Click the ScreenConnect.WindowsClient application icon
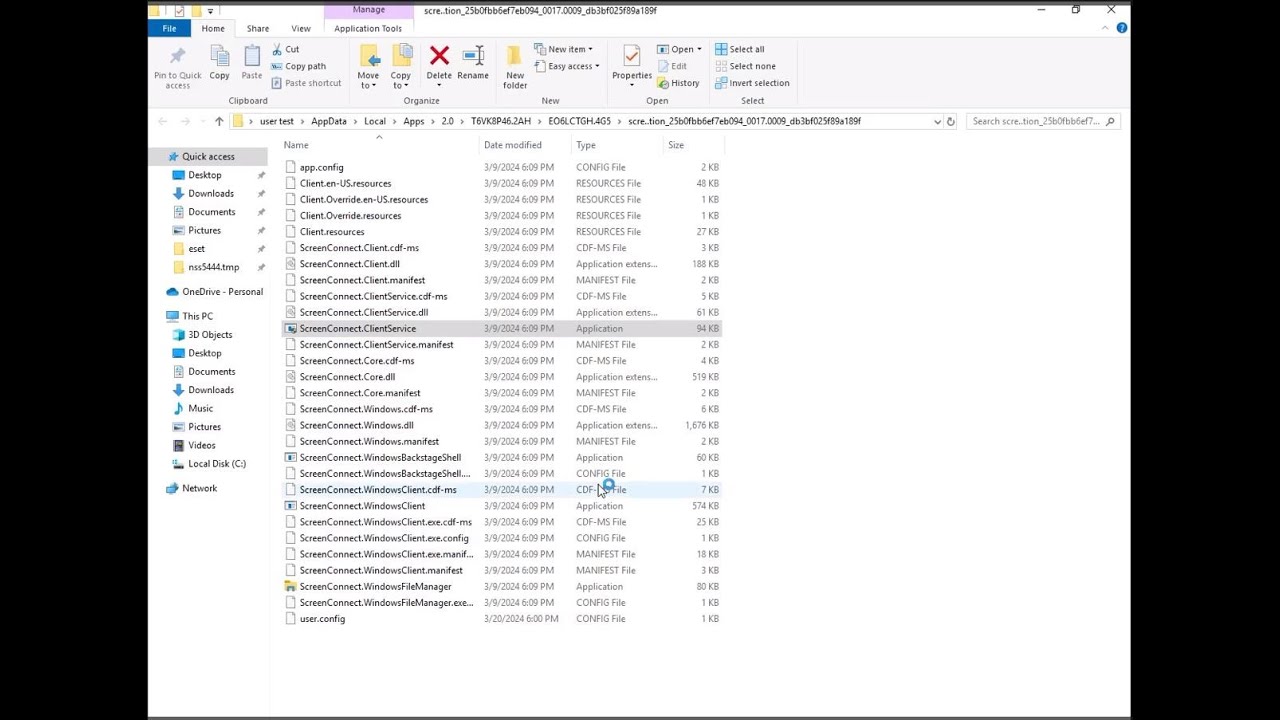The height and width of the screenshot is (720, 1280). coord(290,506)
